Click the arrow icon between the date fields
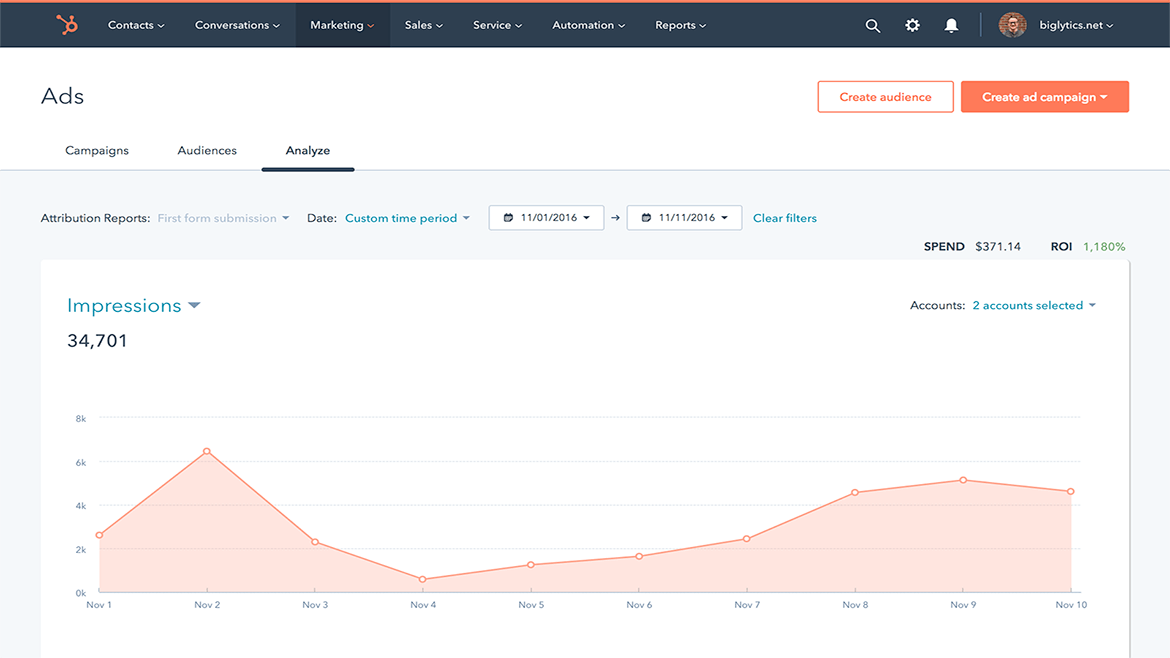This screenshot has width=1170, height=658. (618, 217)
